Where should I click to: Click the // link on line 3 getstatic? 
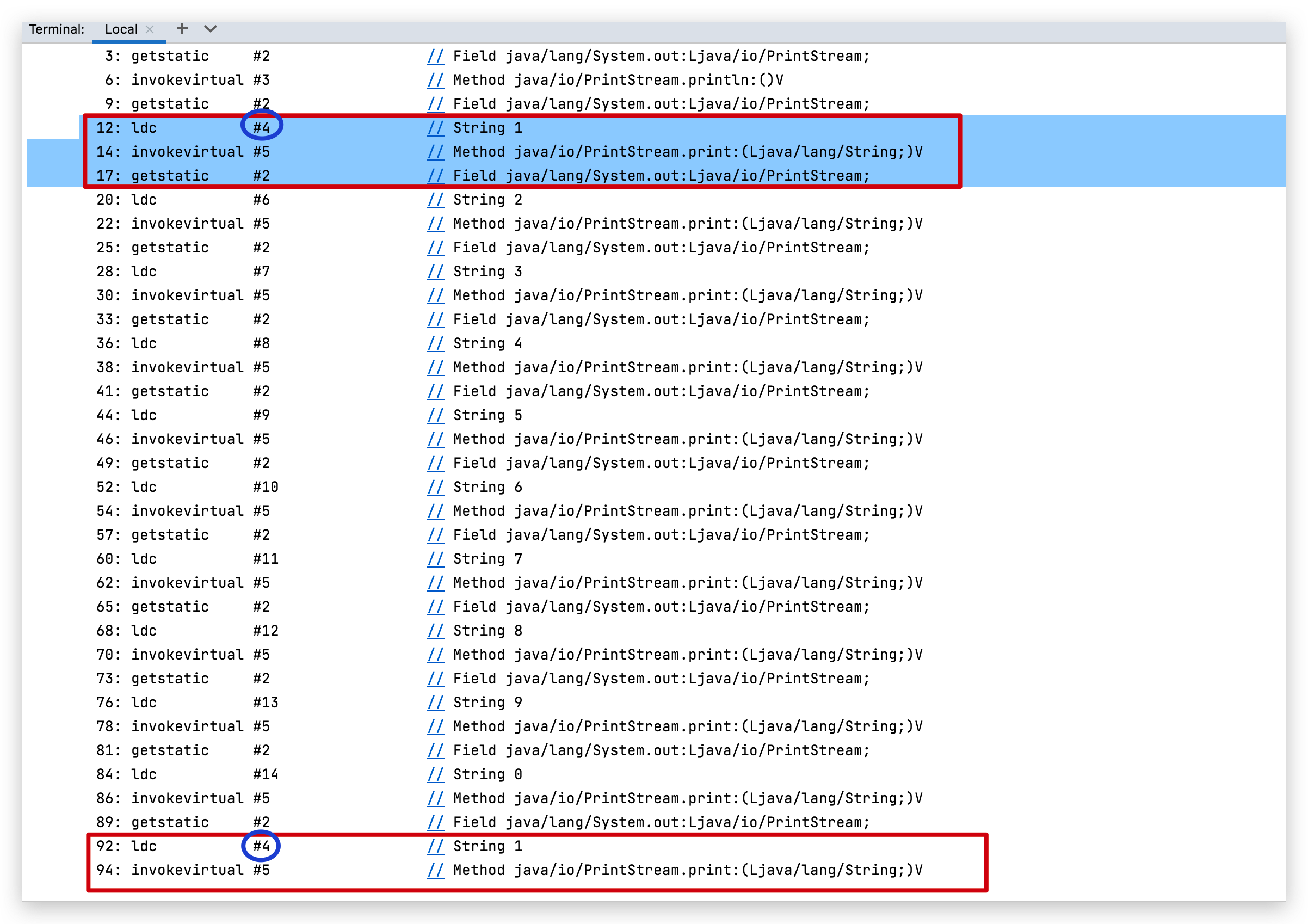coord(435,56)
